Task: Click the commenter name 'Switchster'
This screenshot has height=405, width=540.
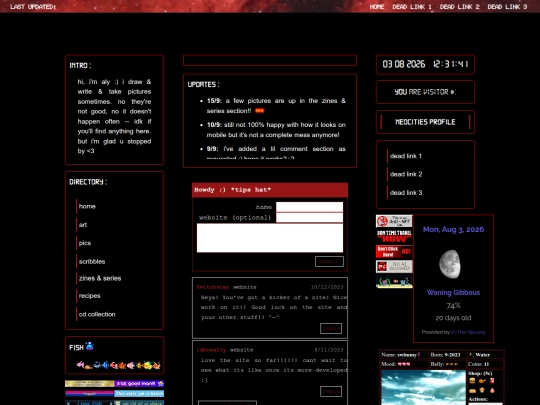Action: [x=213, y=287]
